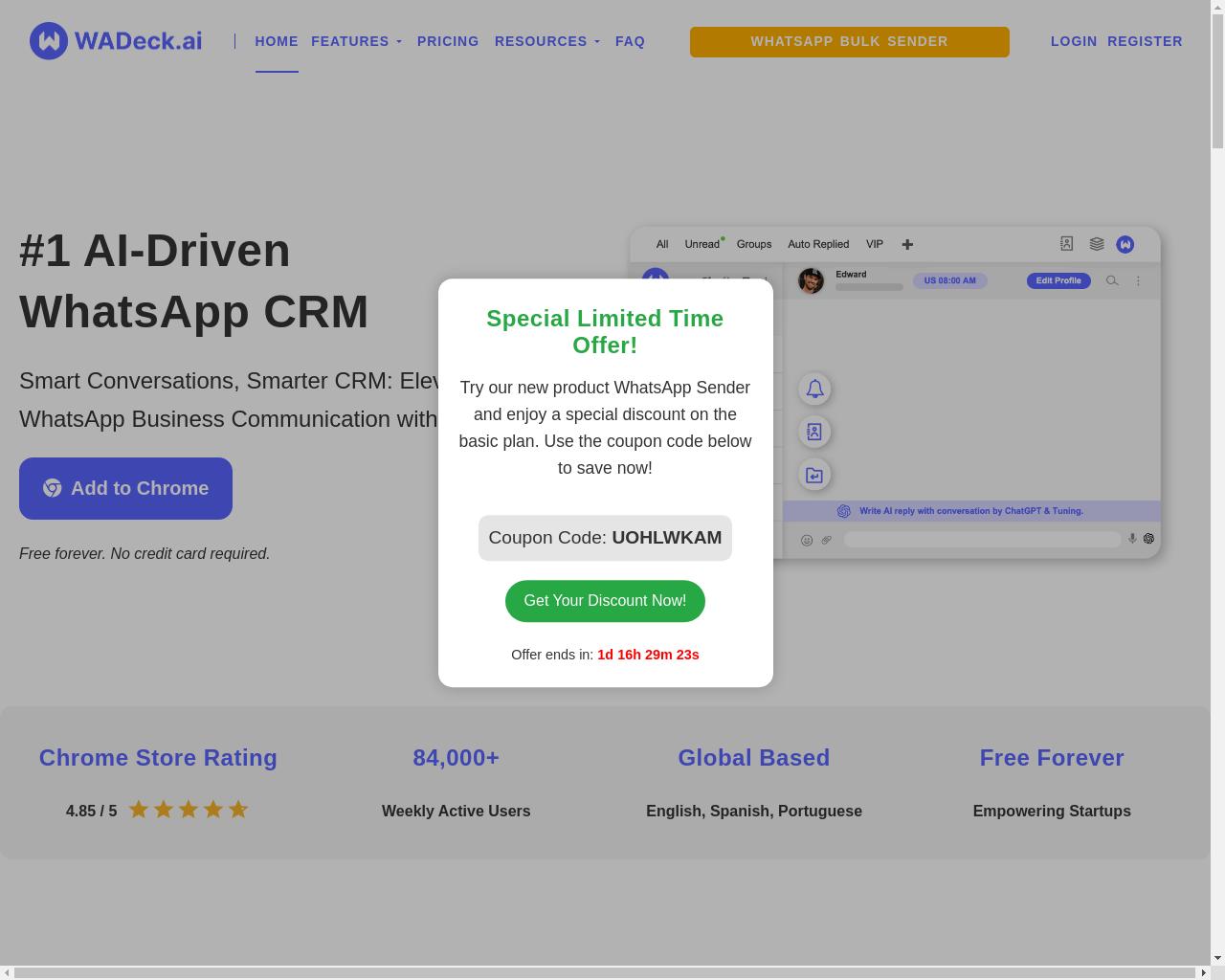The height and width of the screenshot is (980, 1225).
Task: Open the LOGIN link
Action: [1074, 41]
